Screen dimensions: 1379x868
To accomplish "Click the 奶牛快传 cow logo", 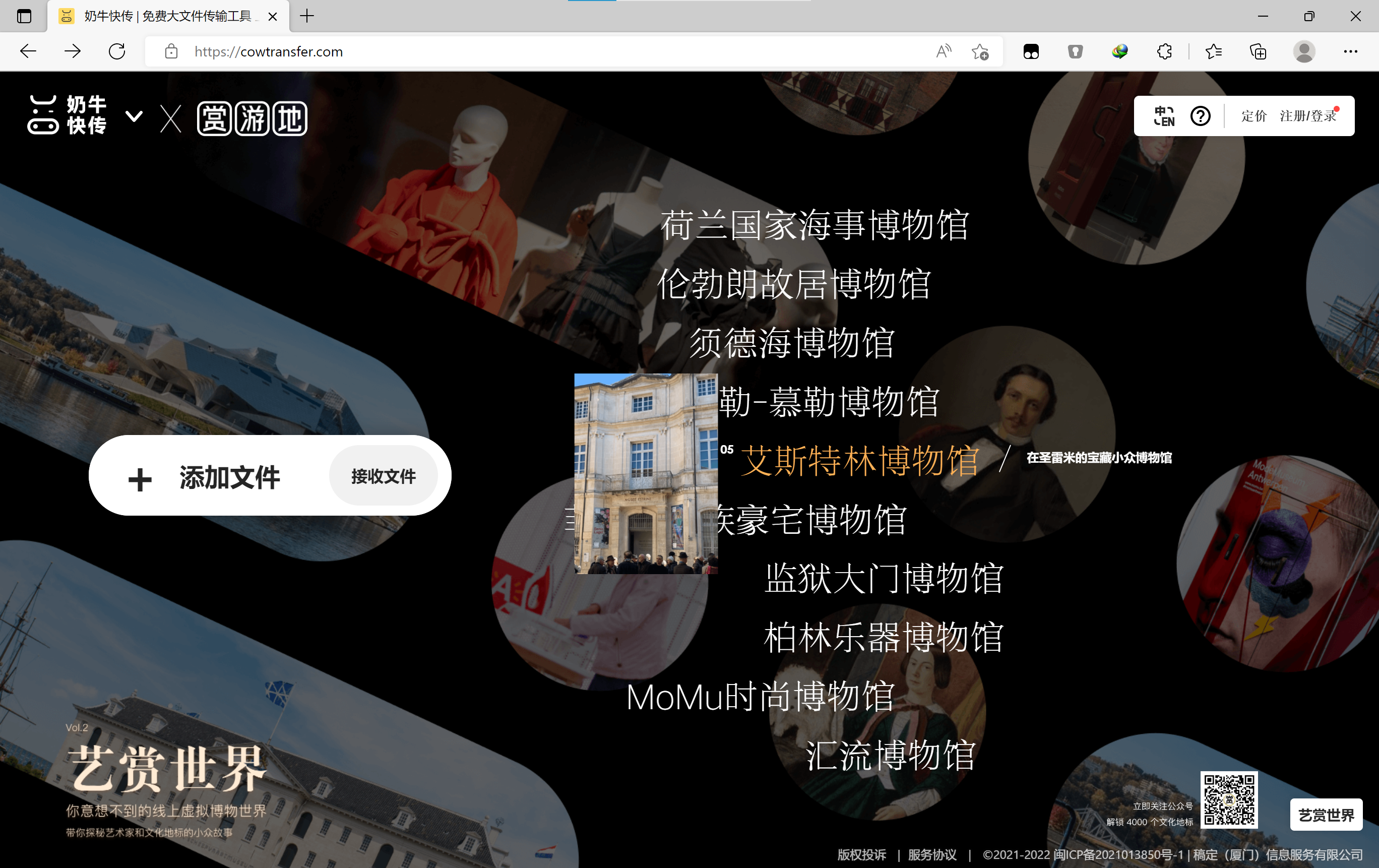I will (67, 114).
